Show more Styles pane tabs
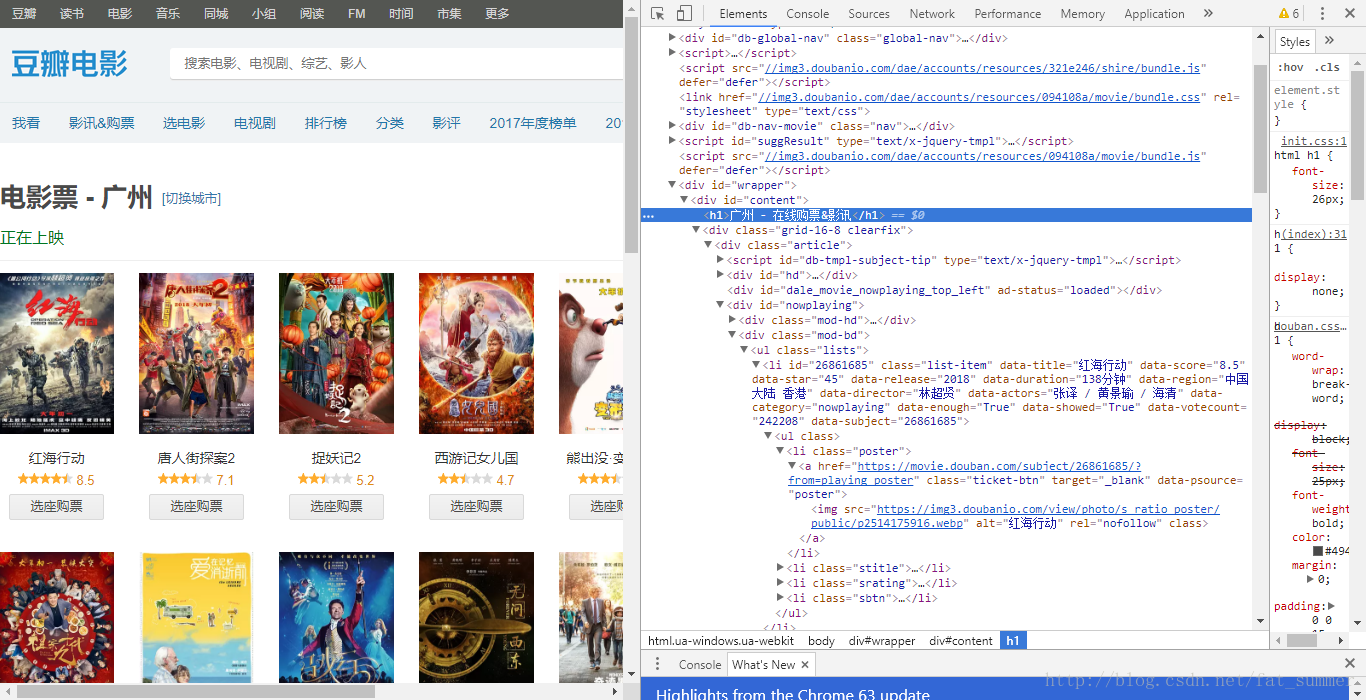Image resolution: width=1366 pixels, height=700 pixels. (x=1329, y=41)
